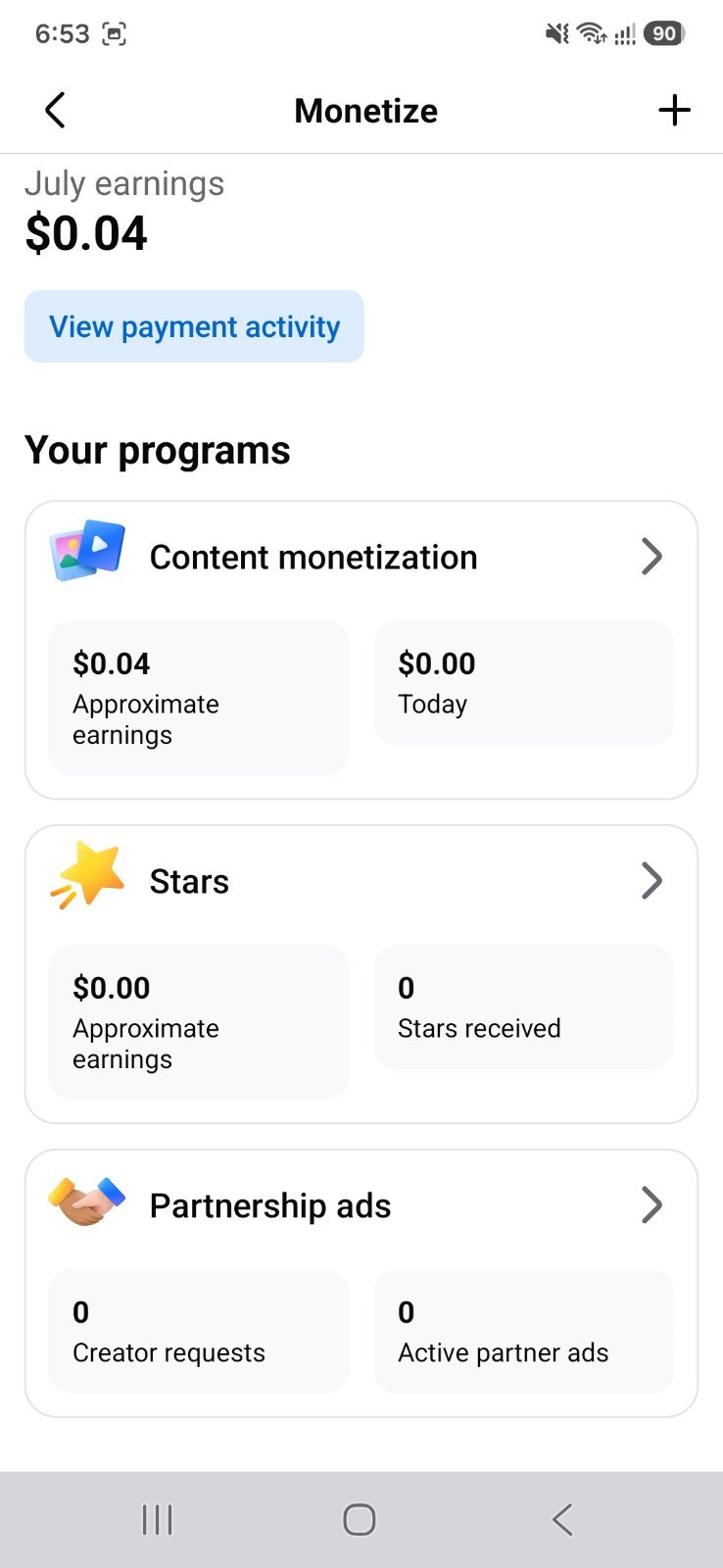The height and width of the screenshot is (1568, 723).
Task: Tap the Creator requests tile
Action: 199,1331
